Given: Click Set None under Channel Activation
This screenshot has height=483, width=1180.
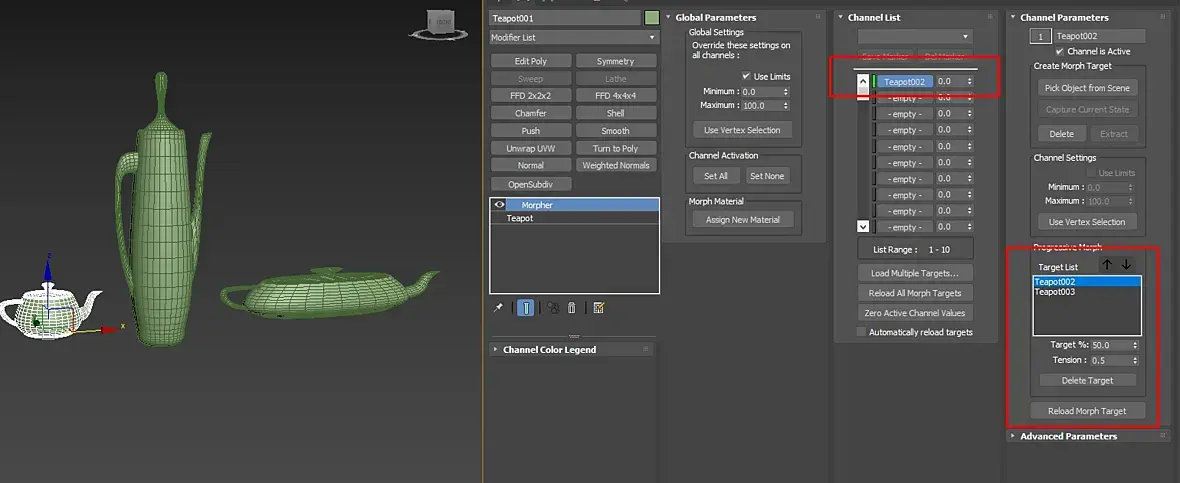Looking at the screenshot, I should click(767, 176).
